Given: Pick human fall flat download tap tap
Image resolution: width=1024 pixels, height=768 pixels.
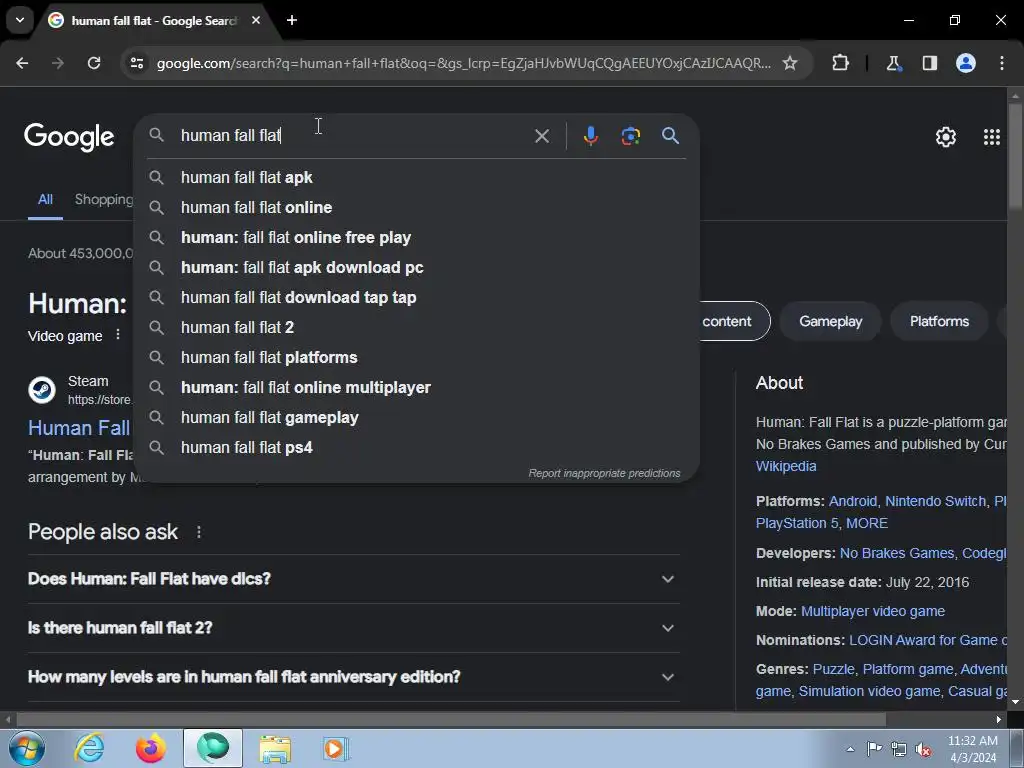Looking at the screenshot, I should coord(417,298).
